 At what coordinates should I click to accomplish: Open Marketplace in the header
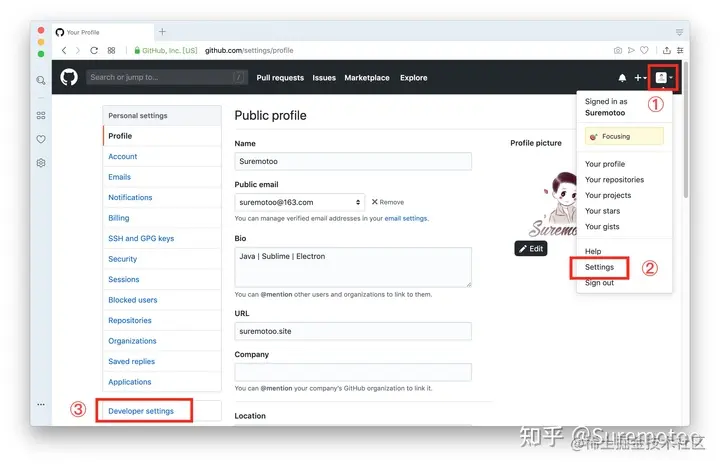(x=367, y=78)
